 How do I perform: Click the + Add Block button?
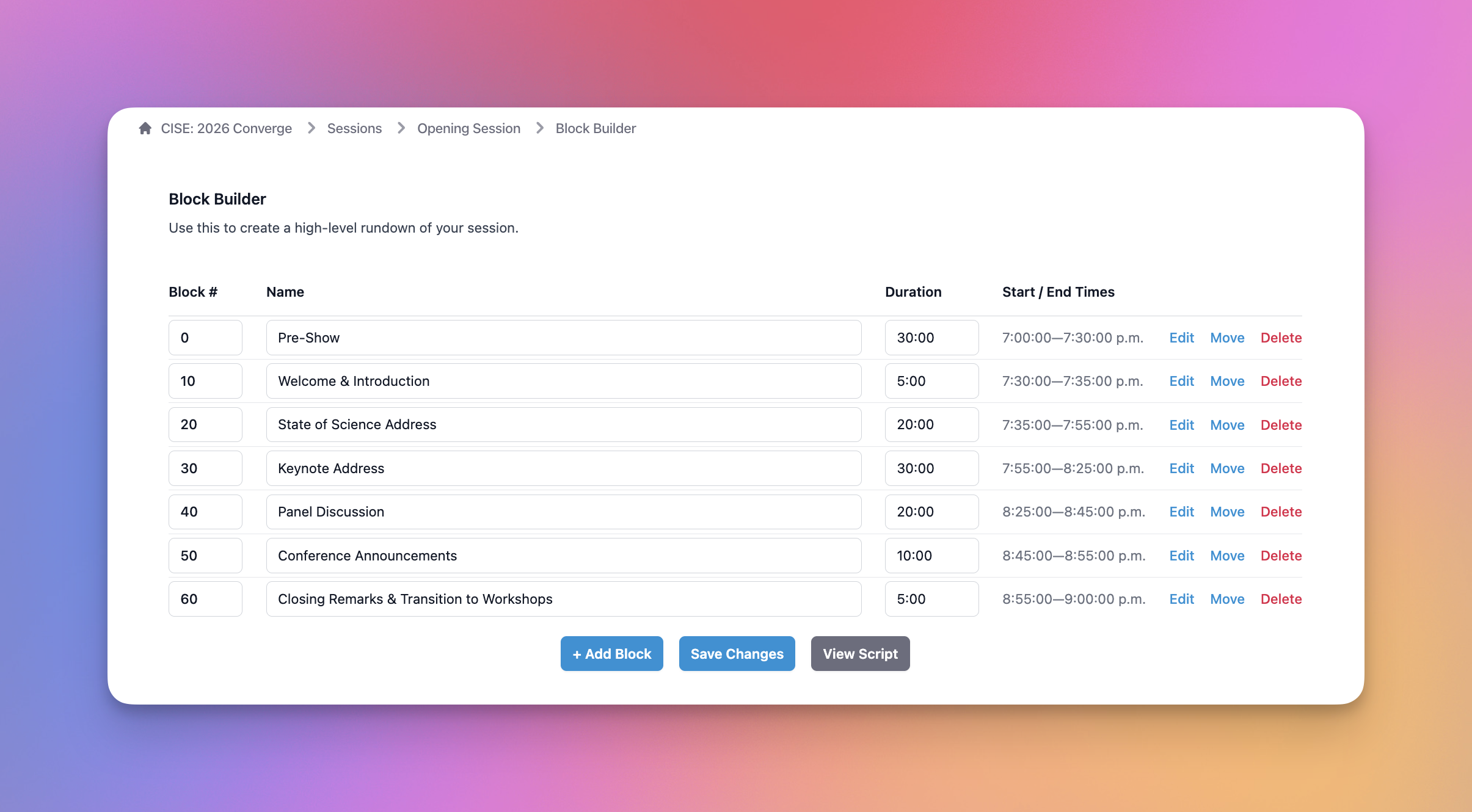(x=611, y=654)
